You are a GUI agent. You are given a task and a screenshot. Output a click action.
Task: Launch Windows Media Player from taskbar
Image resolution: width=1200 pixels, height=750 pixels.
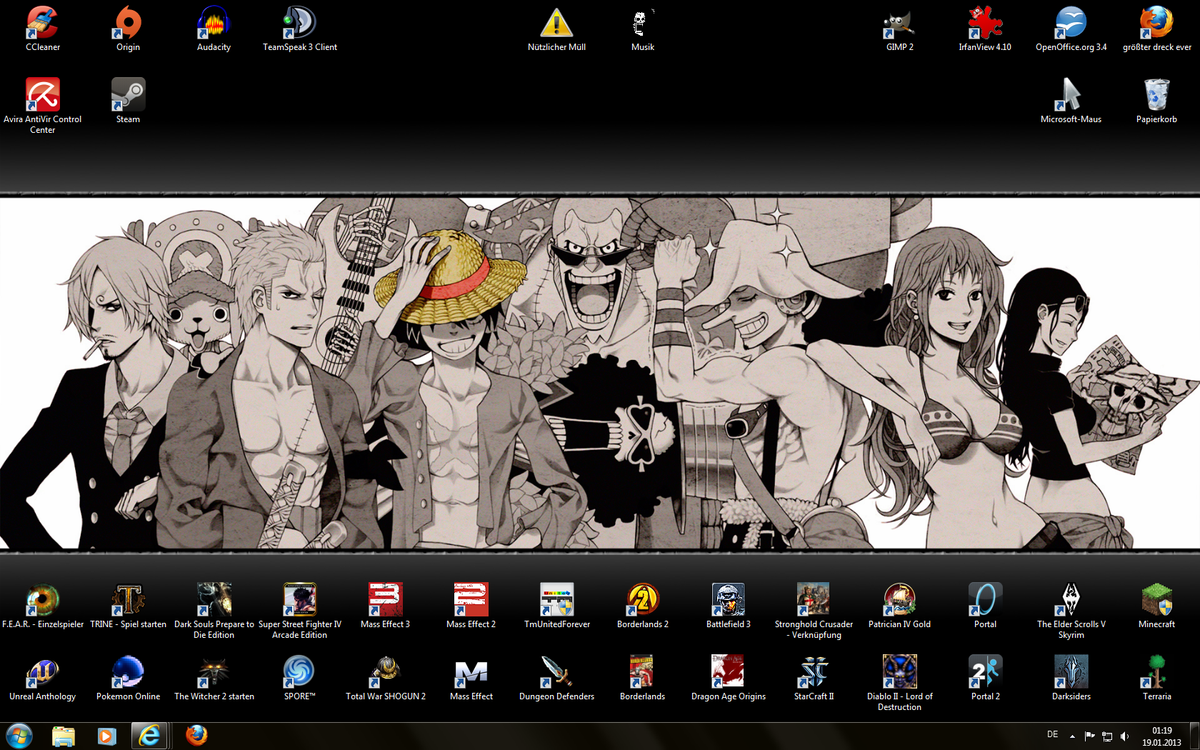(x=107, y=736)
